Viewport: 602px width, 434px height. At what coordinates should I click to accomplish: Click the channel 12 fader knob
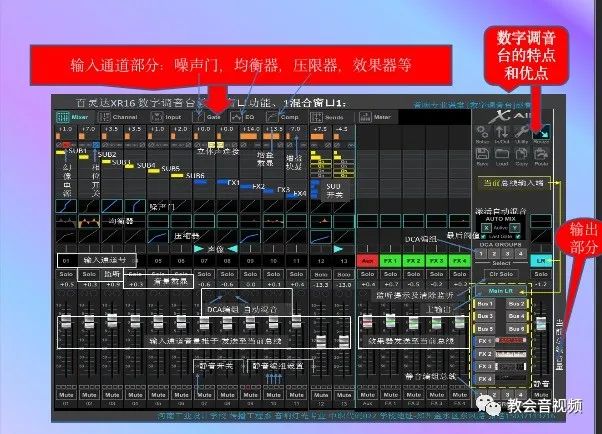point(321,341)
